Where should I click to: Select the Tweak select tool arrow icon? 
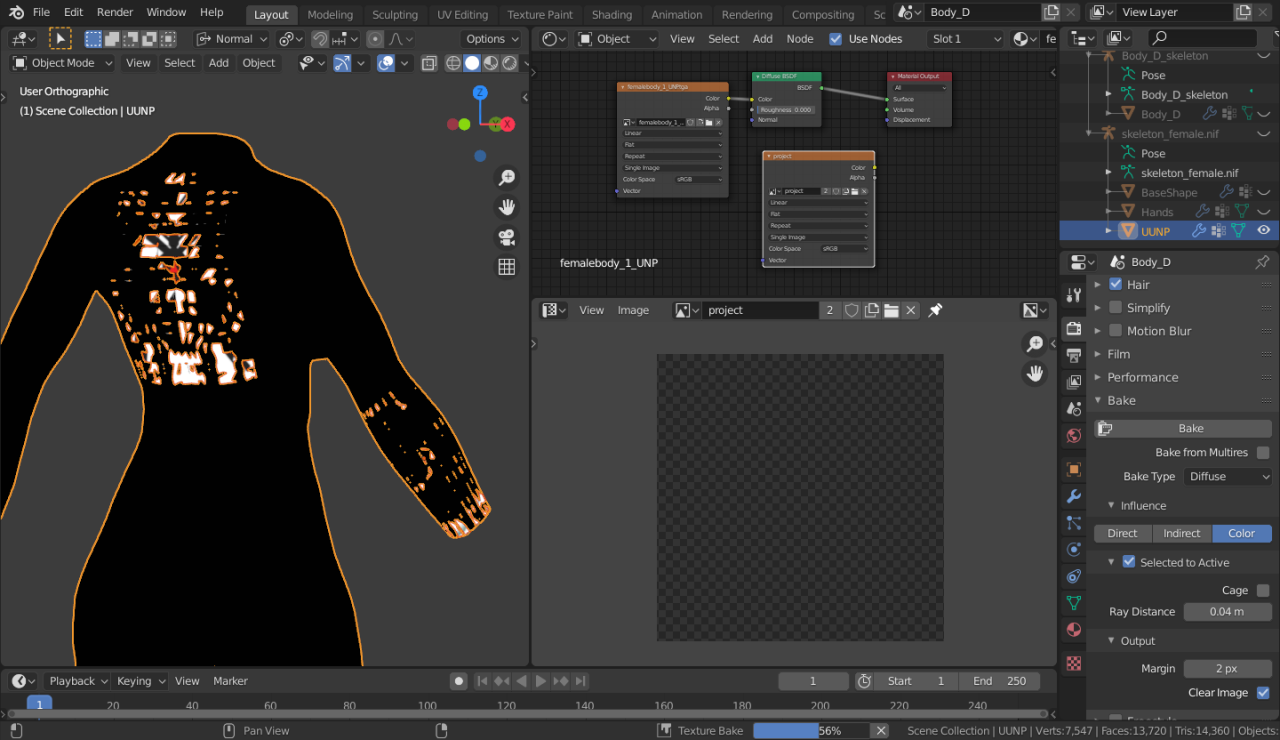pos(60,39)
